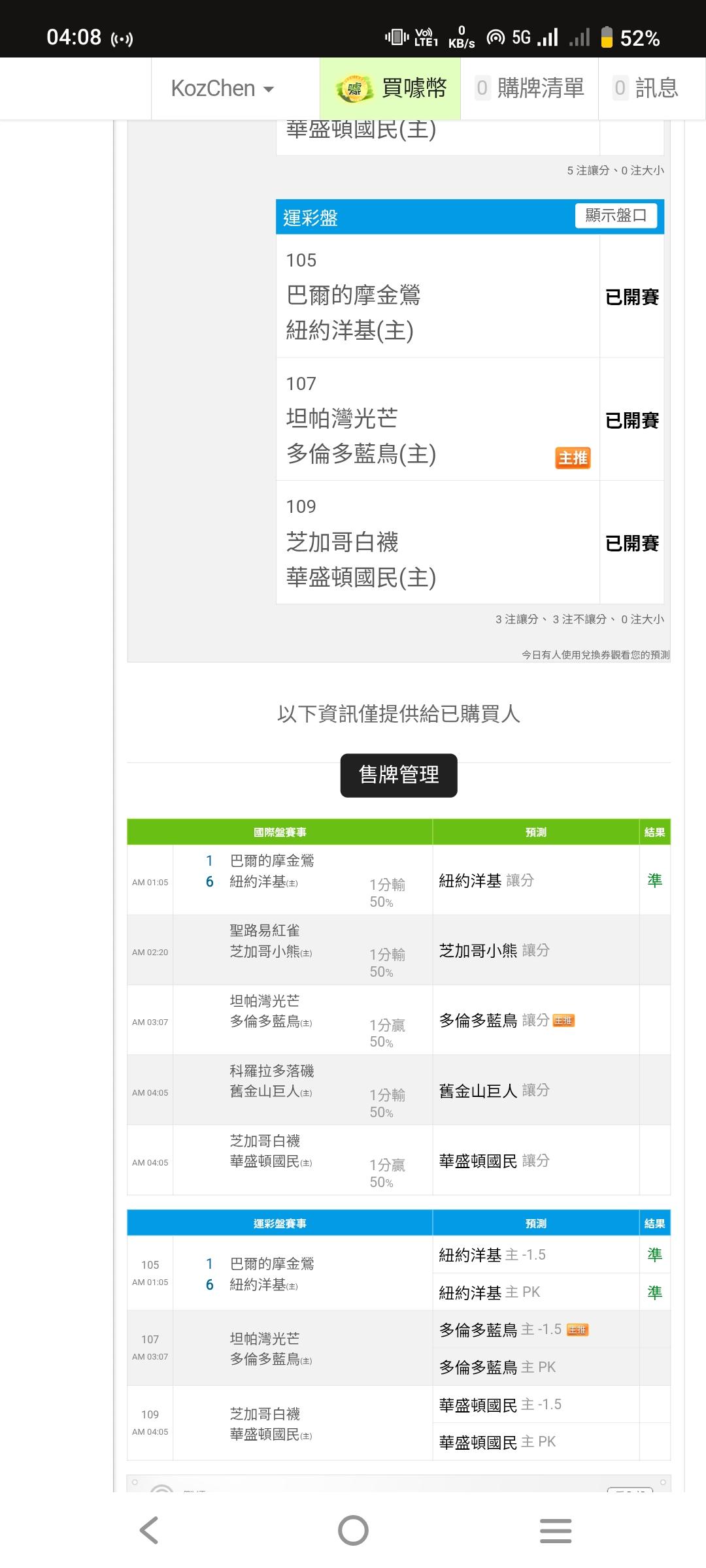Open the 訊息 messages tab
The height and width of the screenshot is (1568, 706).
pos(646,88)
